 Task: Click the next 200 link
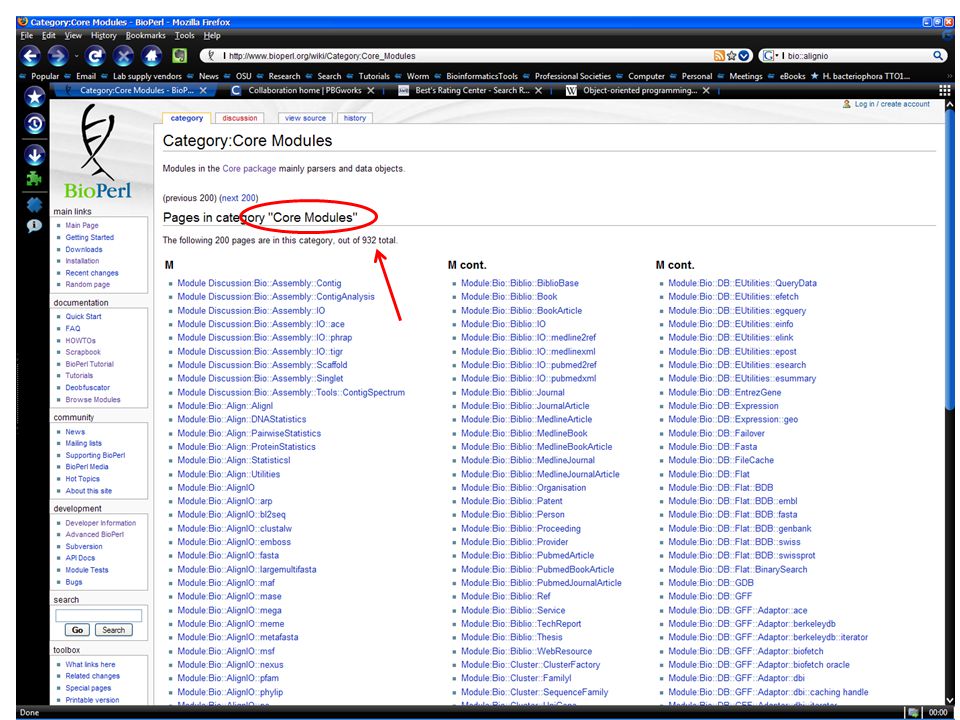(239, 198)
